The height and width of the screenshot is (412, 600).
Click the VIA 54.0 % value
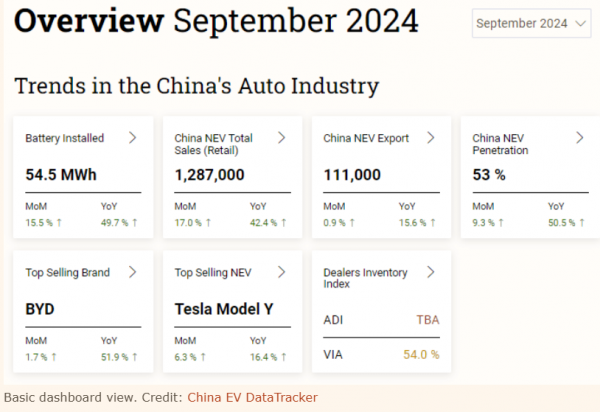(421, 354)
